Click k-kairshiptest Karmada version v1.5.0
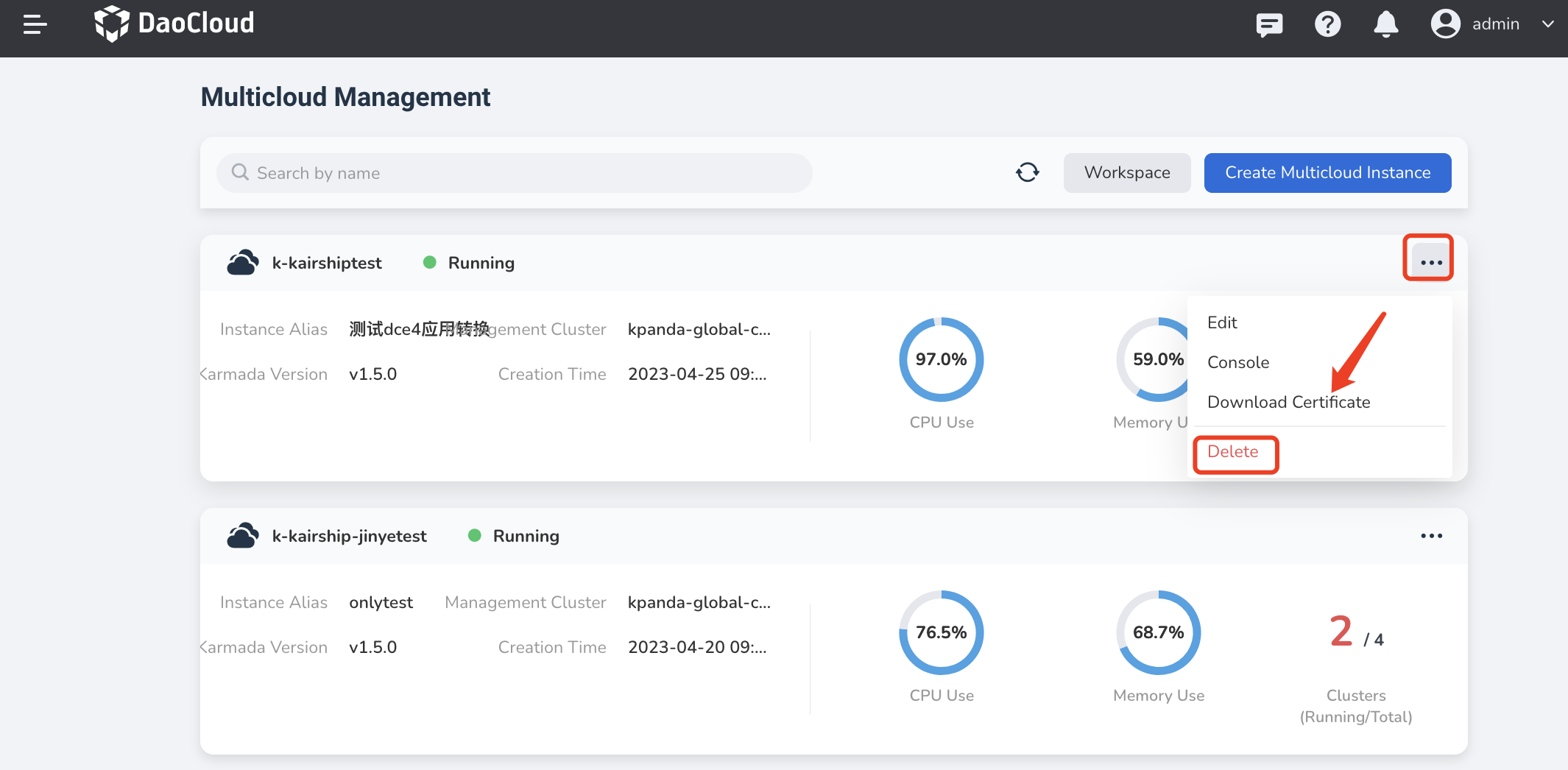 coord(372,374)
